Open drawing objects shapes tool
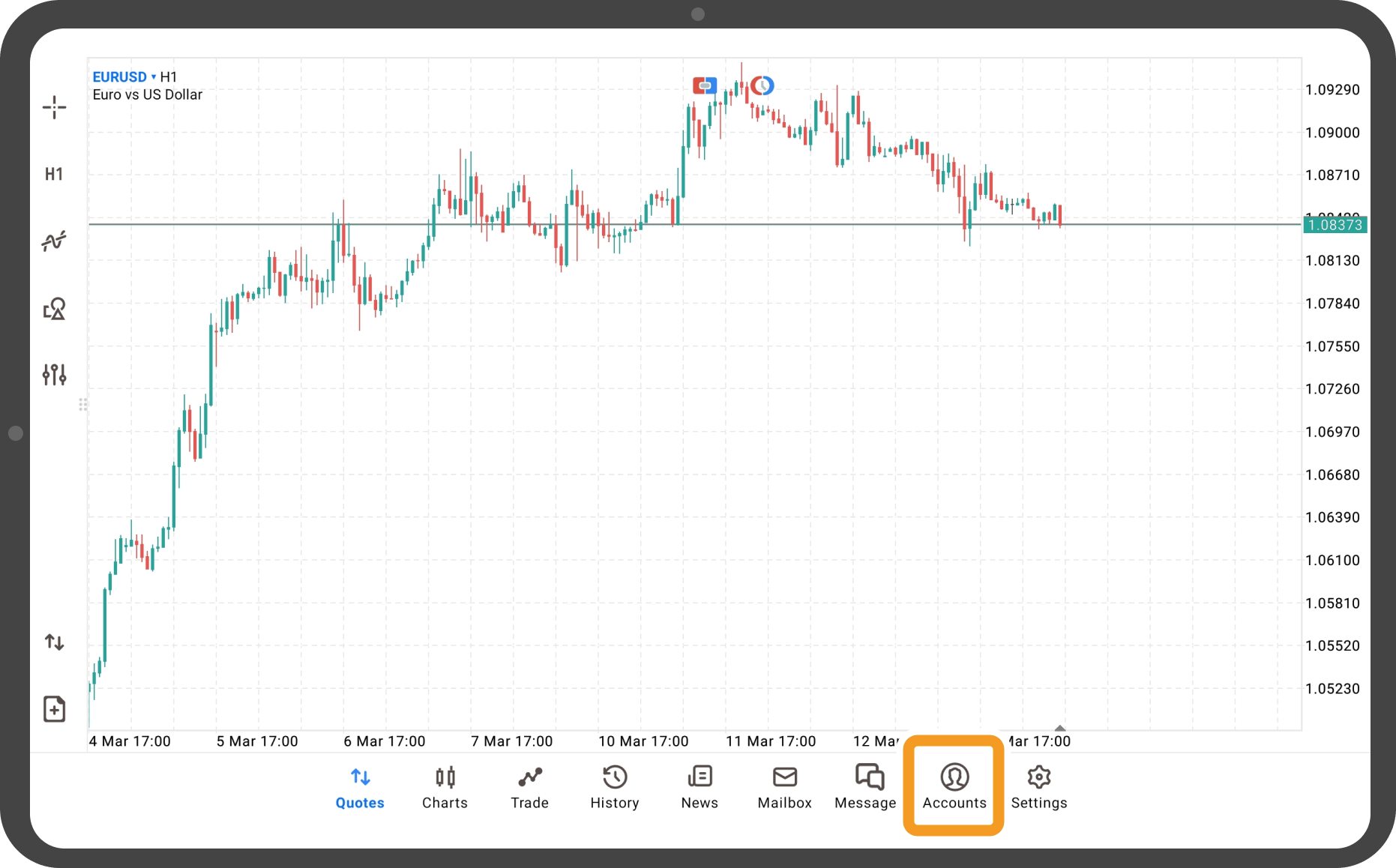 point(54,308)
